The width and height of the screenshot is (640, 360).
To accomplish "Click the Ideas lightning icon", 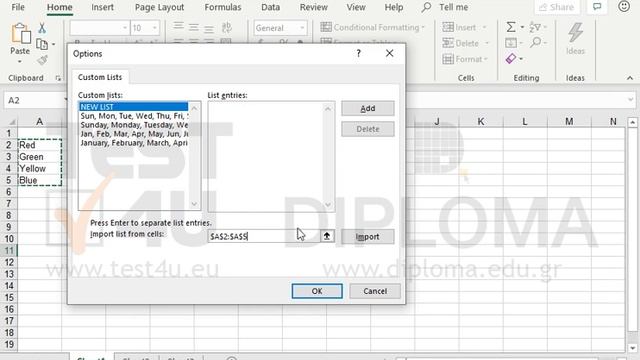I will click(575, 33).
